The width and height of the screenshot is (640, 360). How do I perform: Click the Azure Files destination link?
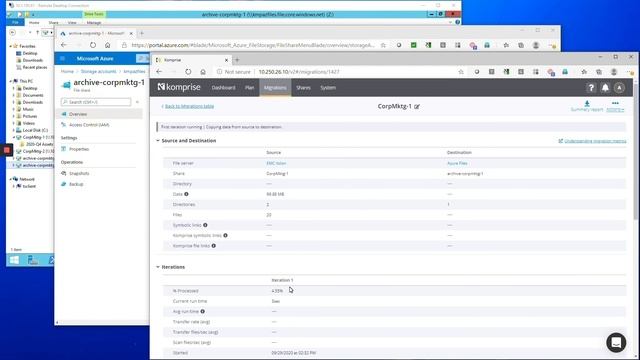(x=457, y=163)
